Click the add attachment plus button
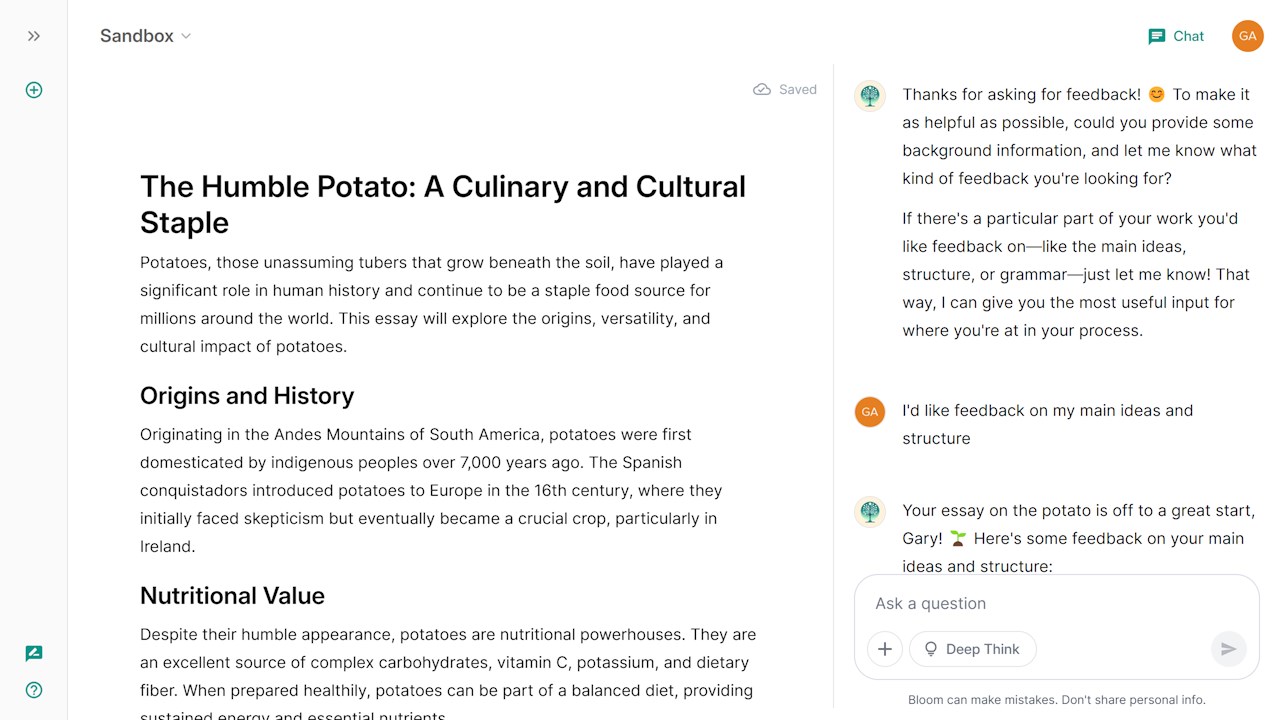1280x720 pixels. click(885, 649)
